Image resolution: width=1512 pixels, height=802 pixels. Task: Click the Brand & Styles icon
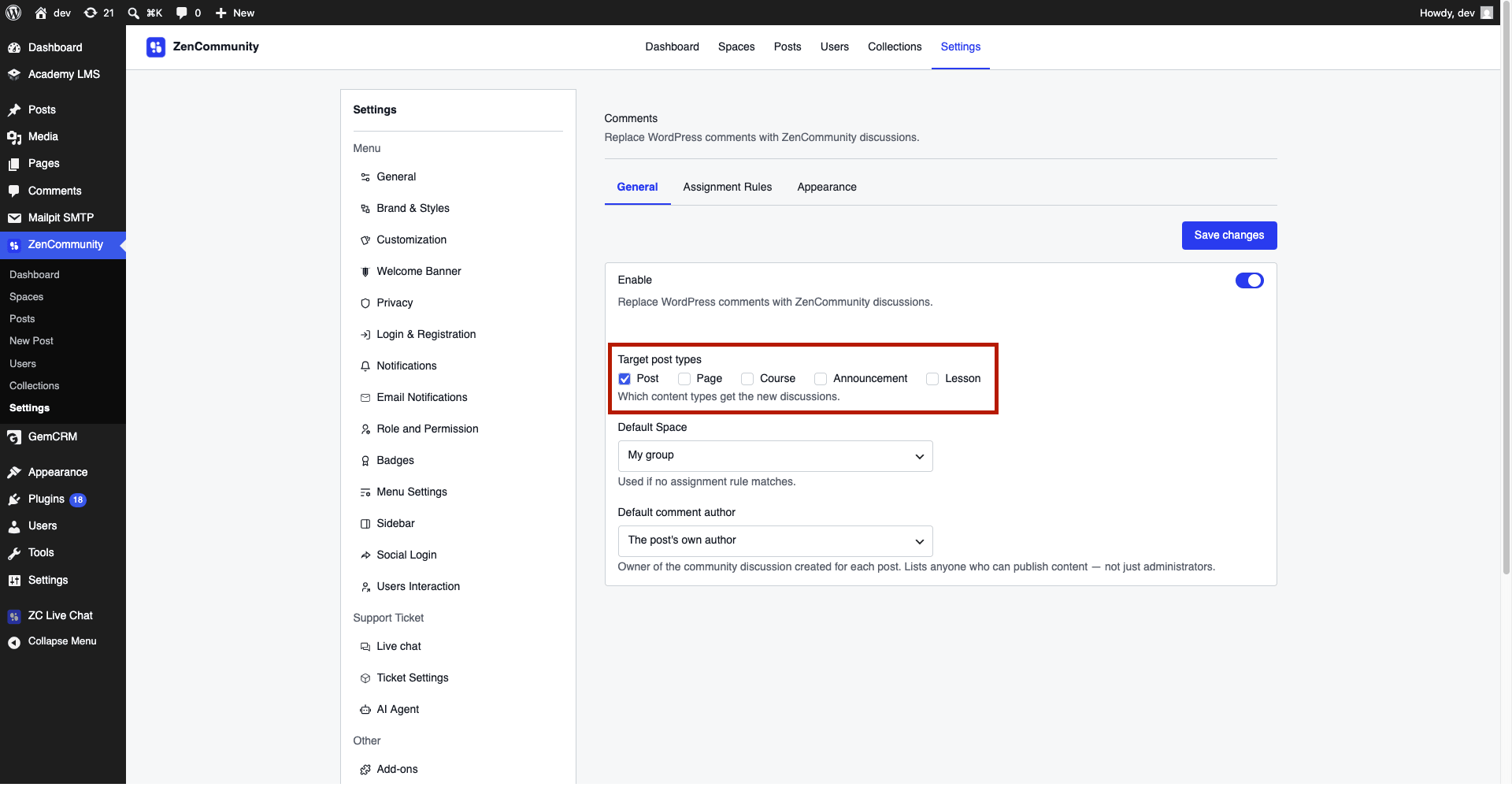pos(365,209)
